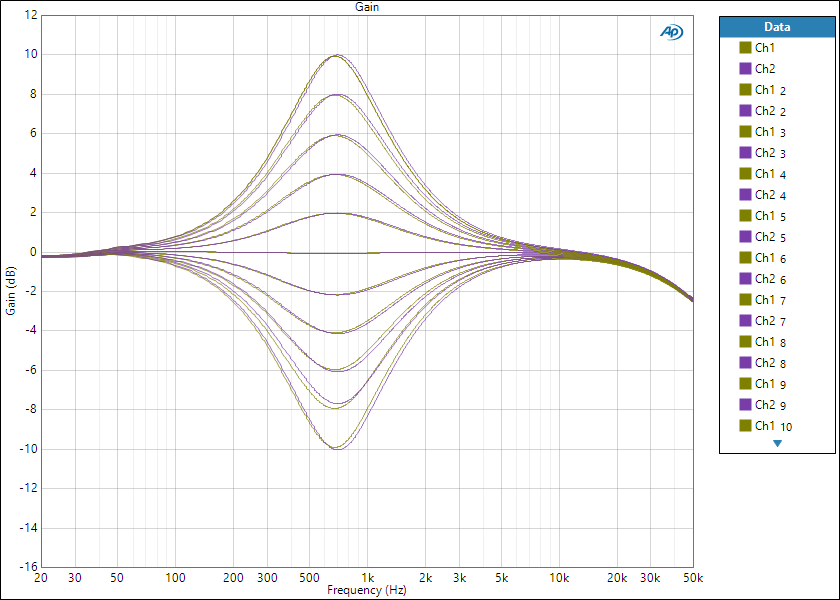
Task: Click the 1k frequency axis tick label
Action: [x=368, y=578]
